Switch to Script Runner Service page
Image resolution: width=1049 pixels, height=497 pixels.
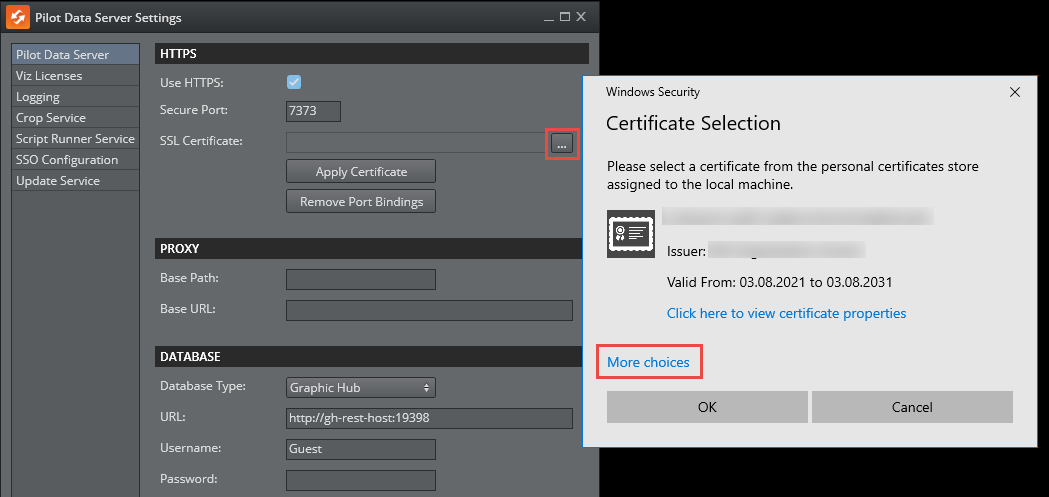tap(75, 139)
